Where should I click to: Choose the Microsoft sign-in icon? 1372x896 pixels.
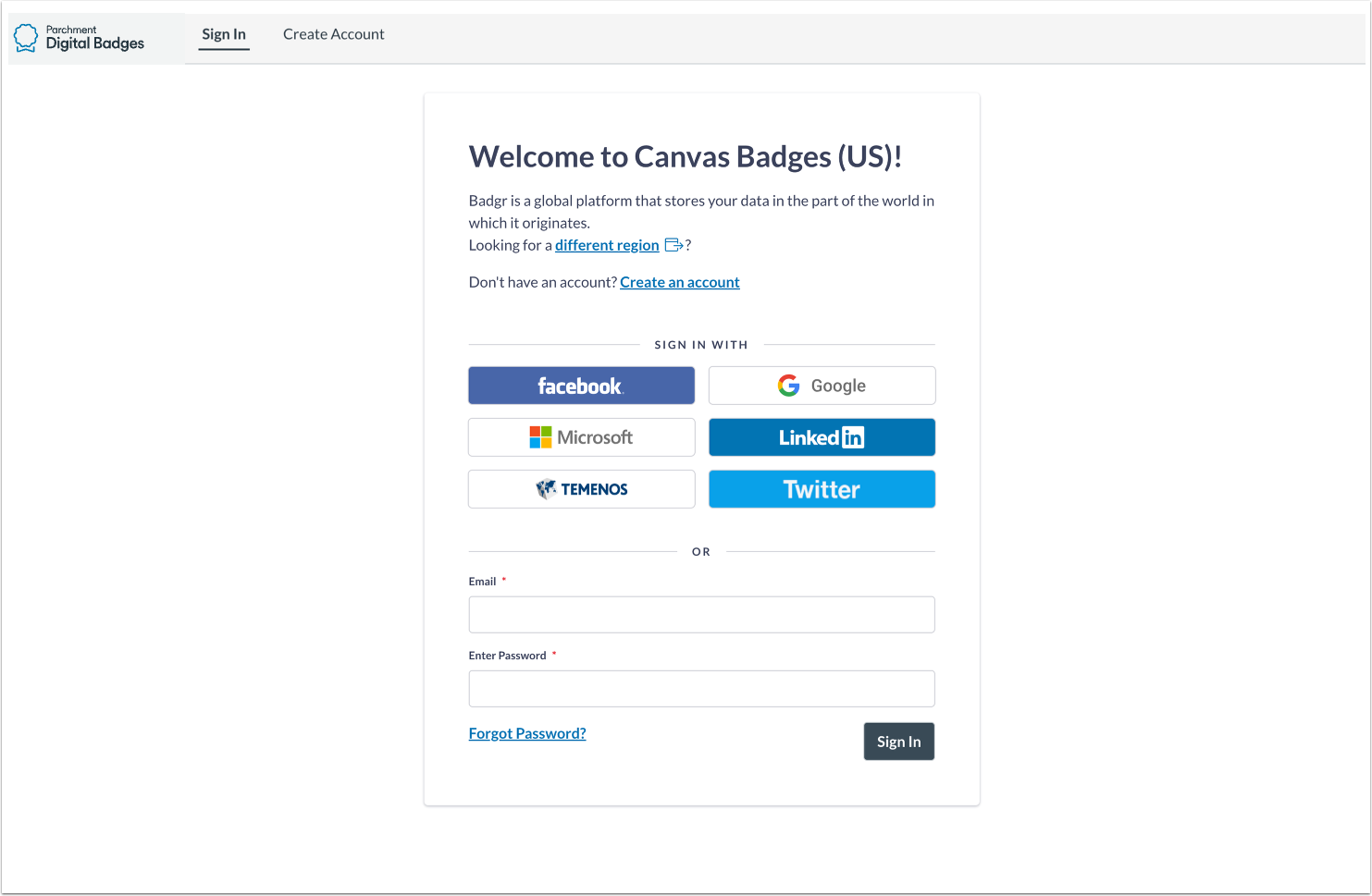[538, 436]
